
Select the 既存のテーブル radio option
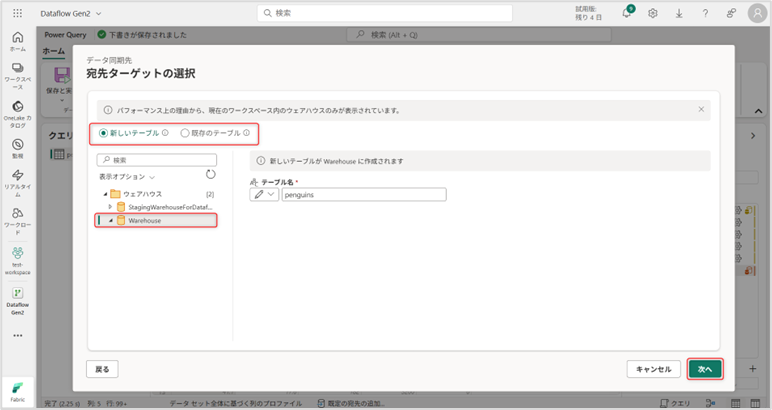[185, 133]
